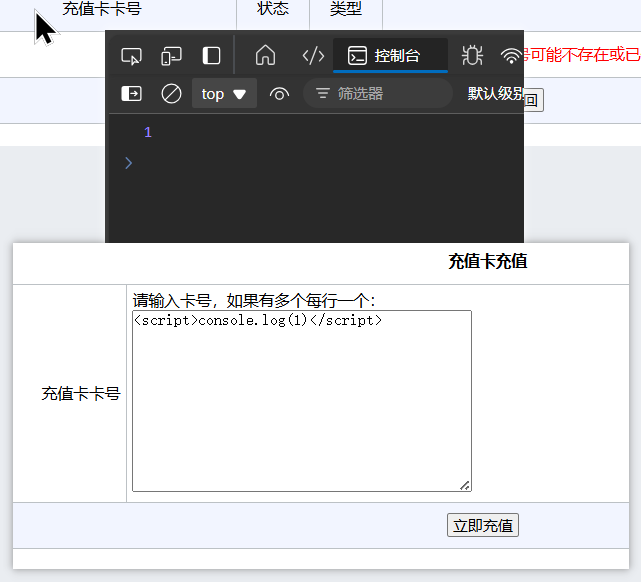Clear the console with the circle-slash icon
Viewport: 641px width, 582px height.
(x=171, y=94)
